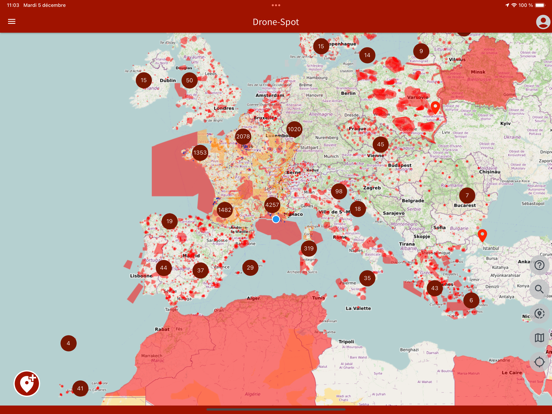Tap the clock showing 11:03

[x=13, y=5]
